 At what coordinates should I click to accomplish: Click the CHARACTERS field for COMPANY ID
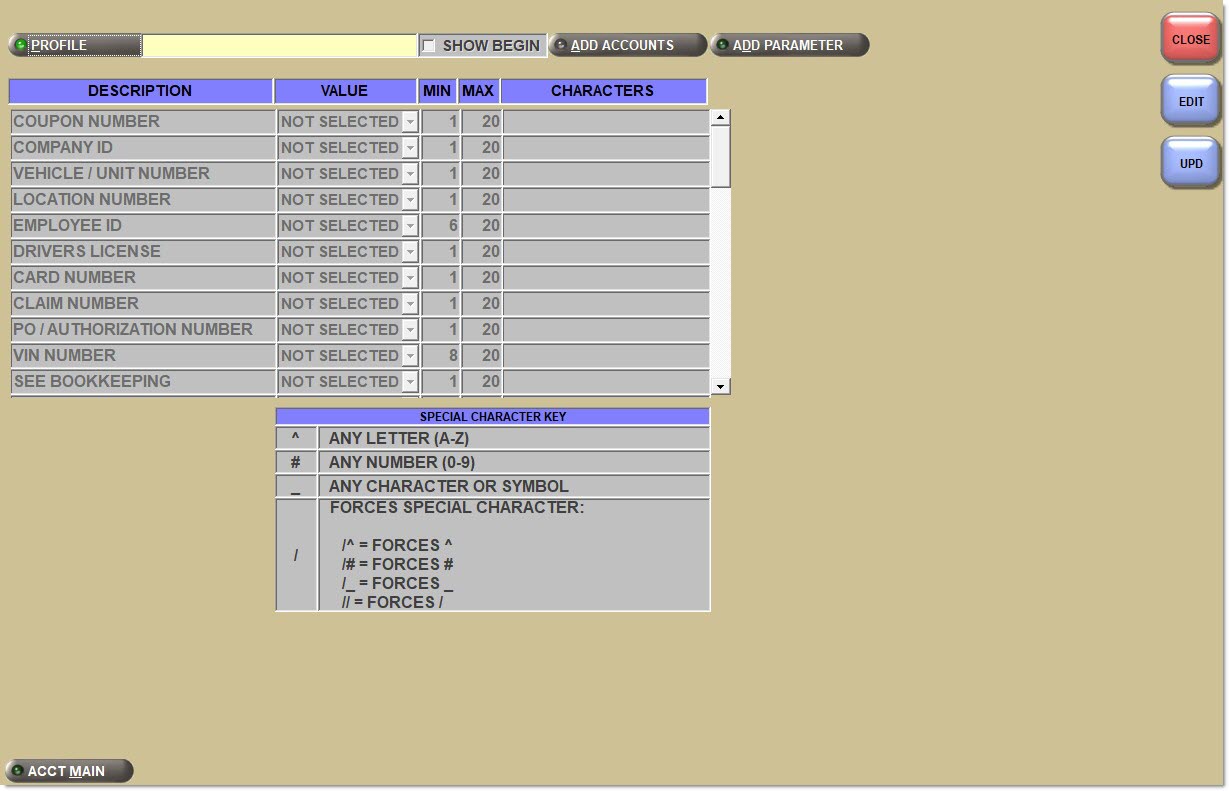604,148
